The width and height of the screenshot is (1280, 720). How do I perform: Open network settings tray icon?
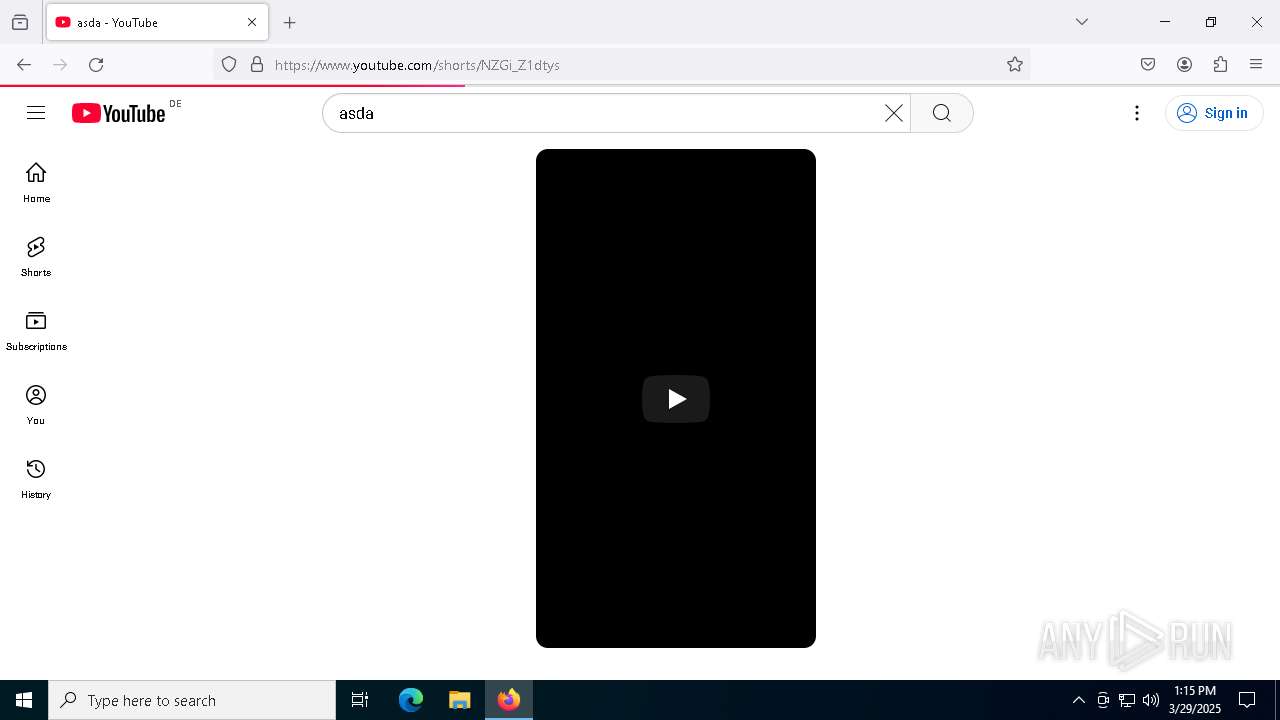tap(1127, 700)
